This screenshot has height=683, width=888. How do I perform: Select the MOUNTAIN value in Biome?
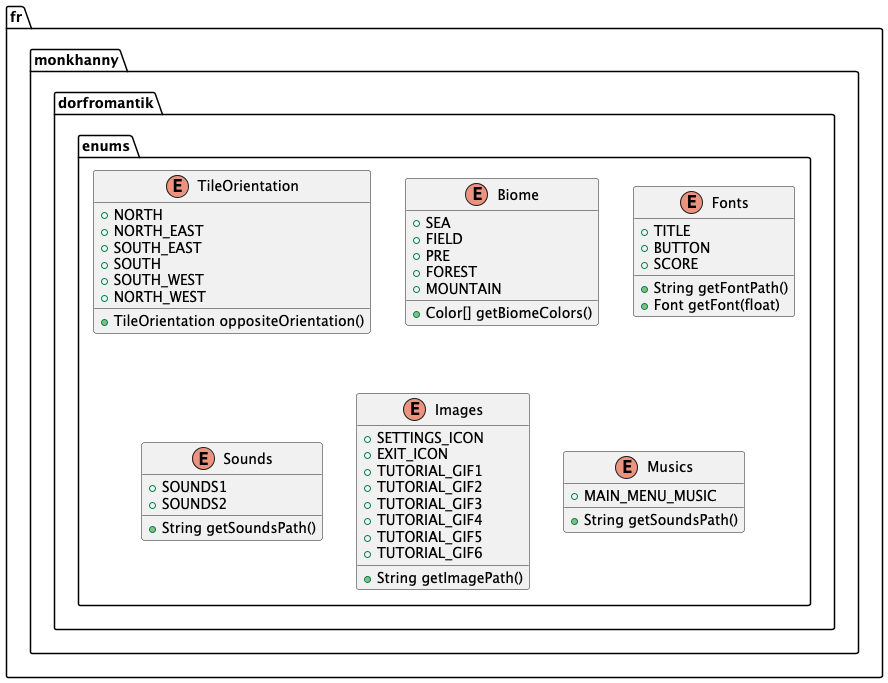coord(463,288)
